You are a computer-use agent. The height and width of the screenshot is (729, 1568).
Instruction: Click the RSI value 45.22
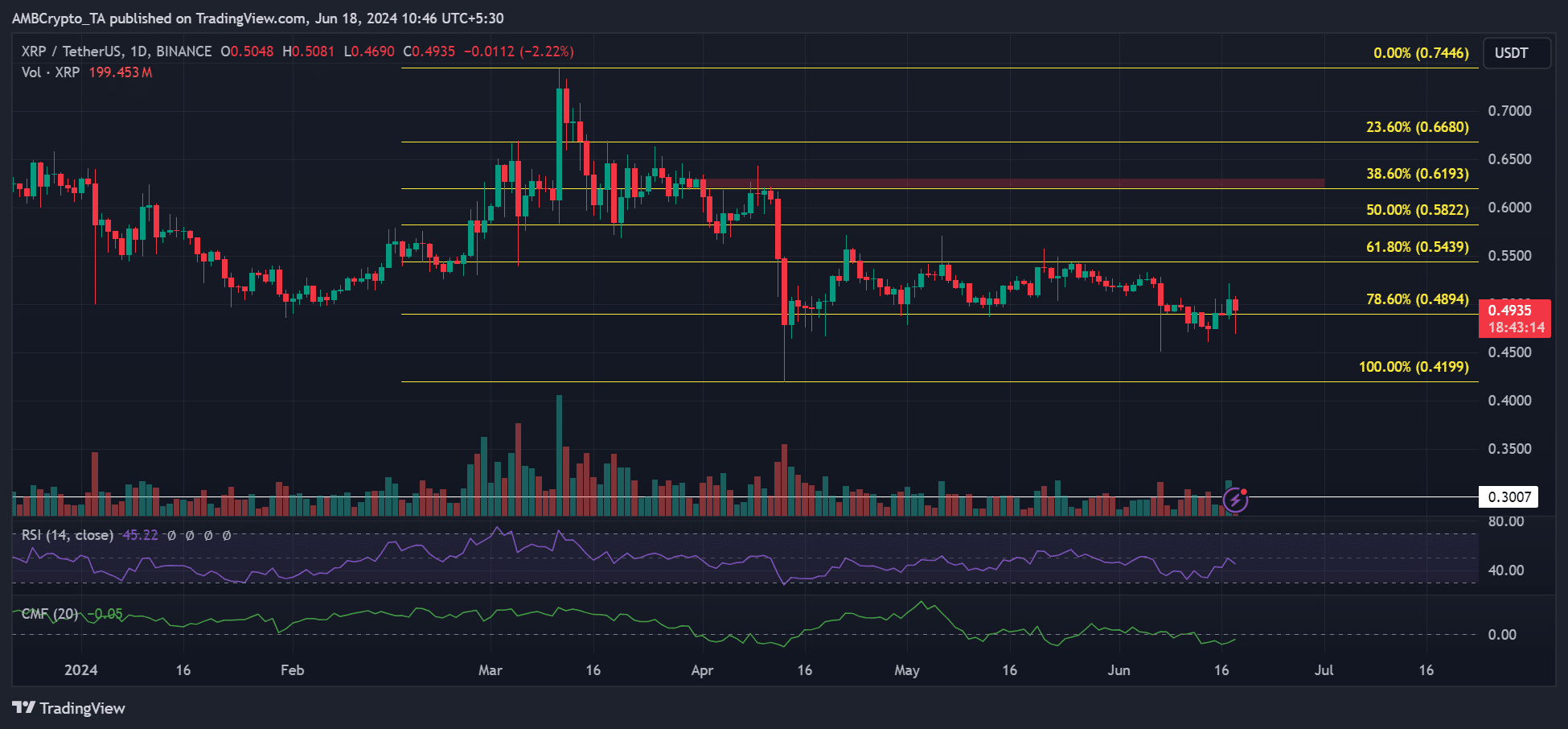[140, 535]
